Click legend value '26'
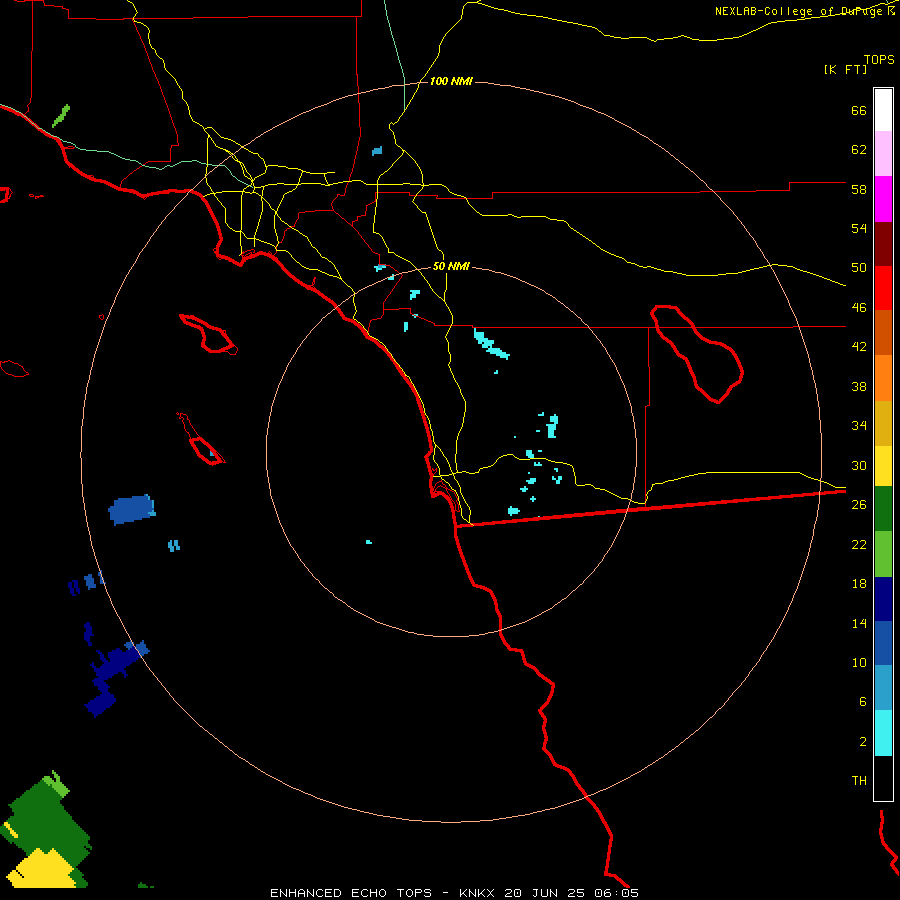This screenshot has width=900, height=900. point(859,505)
